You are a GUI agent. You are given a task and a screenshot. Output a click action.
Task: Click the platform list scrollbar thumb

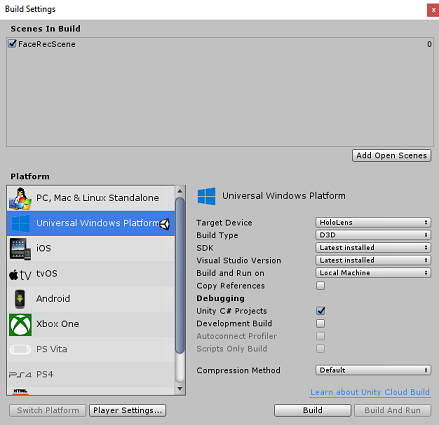coord(180,275)
